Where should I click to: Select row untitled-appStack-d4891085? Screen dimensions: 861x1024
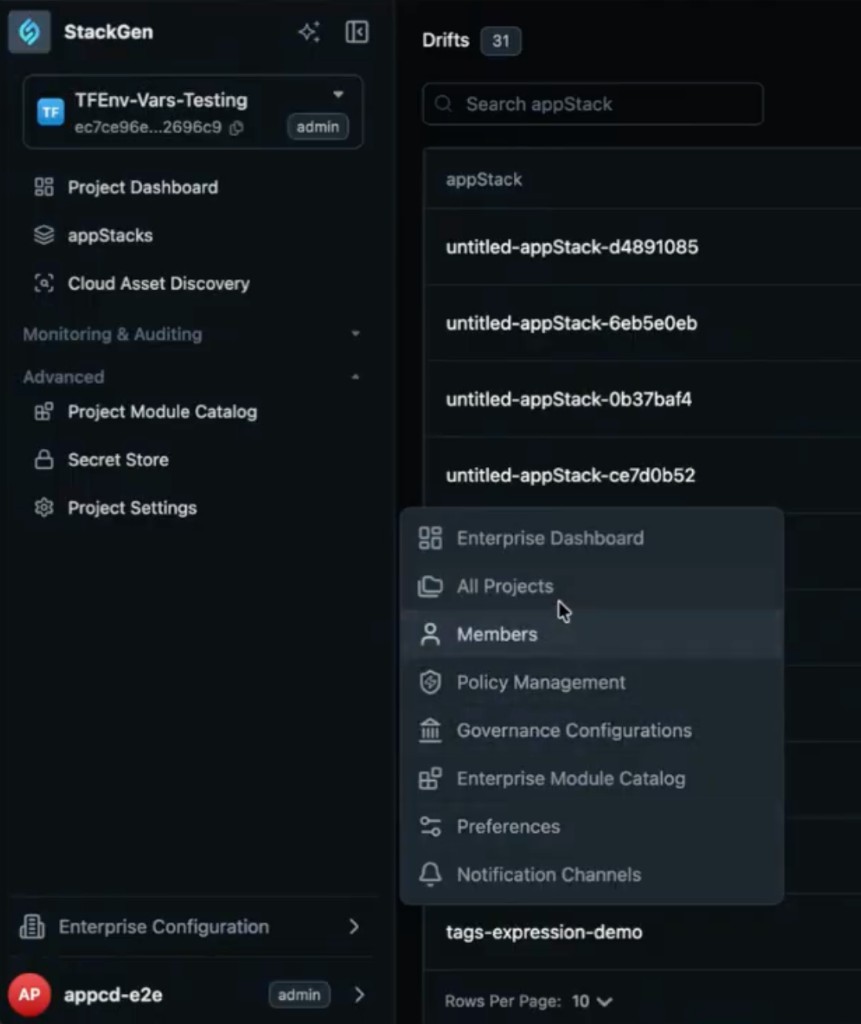pyautogui.click(x=642, y=247)
